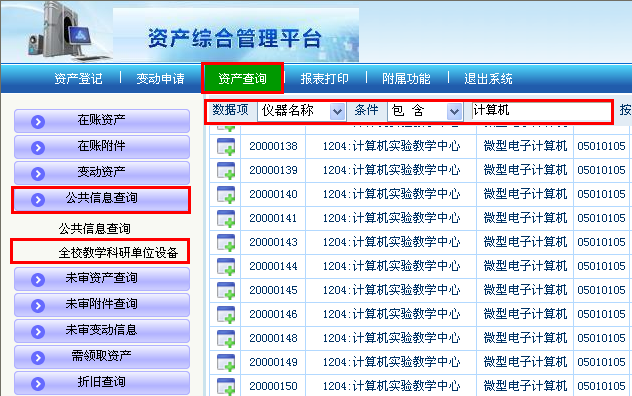Open the 折旧查询 sidebar section
The height and width of the screenshot is (396, 632).
[x=102, y=382]
